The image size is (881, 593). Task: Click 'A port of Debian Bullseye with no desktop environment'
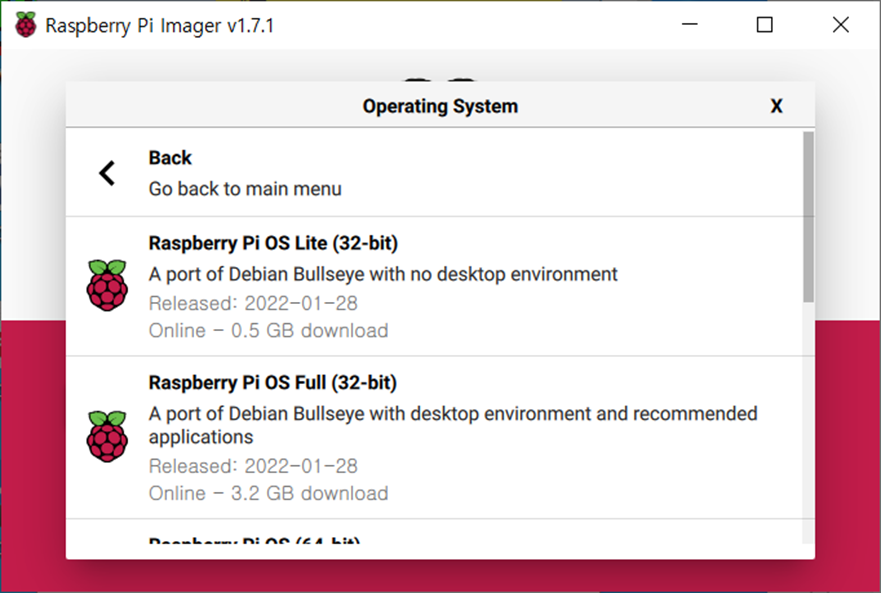coord(383,274)
